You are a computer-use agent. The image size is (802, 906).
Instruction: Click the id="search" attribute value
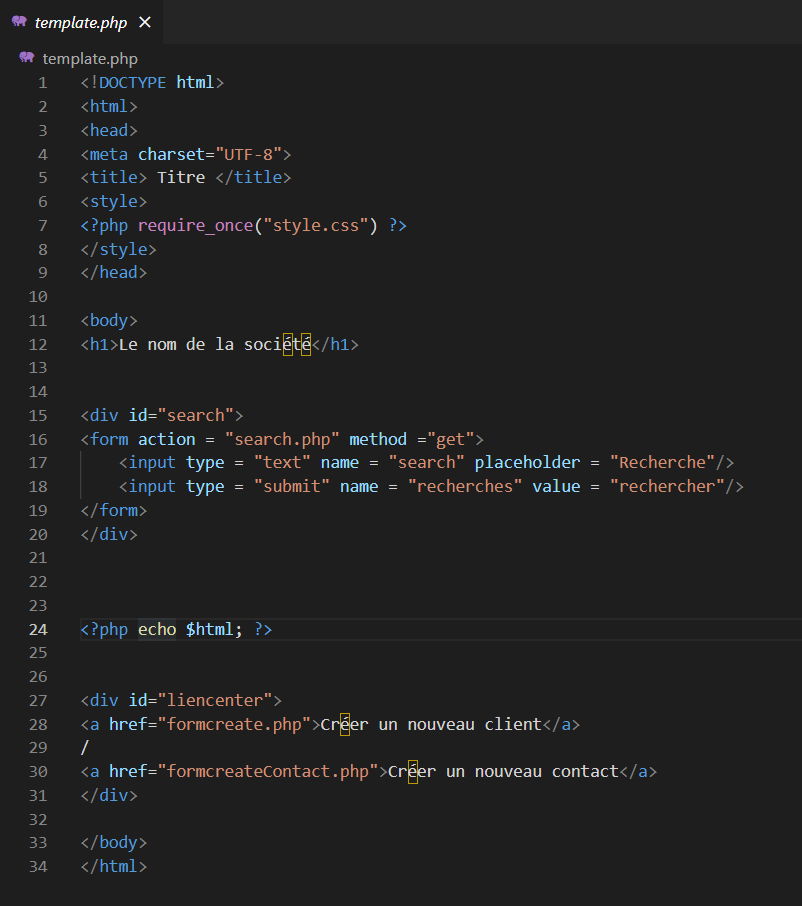pos(195,415)
